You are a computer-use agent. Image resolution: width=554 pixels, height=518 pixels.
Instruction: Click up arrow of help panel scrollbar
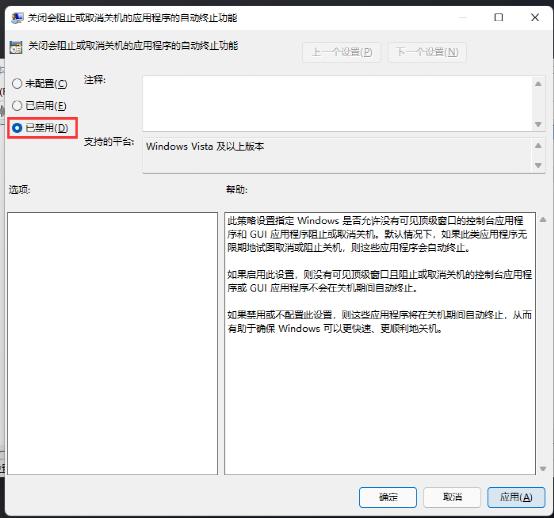(543, 220)
